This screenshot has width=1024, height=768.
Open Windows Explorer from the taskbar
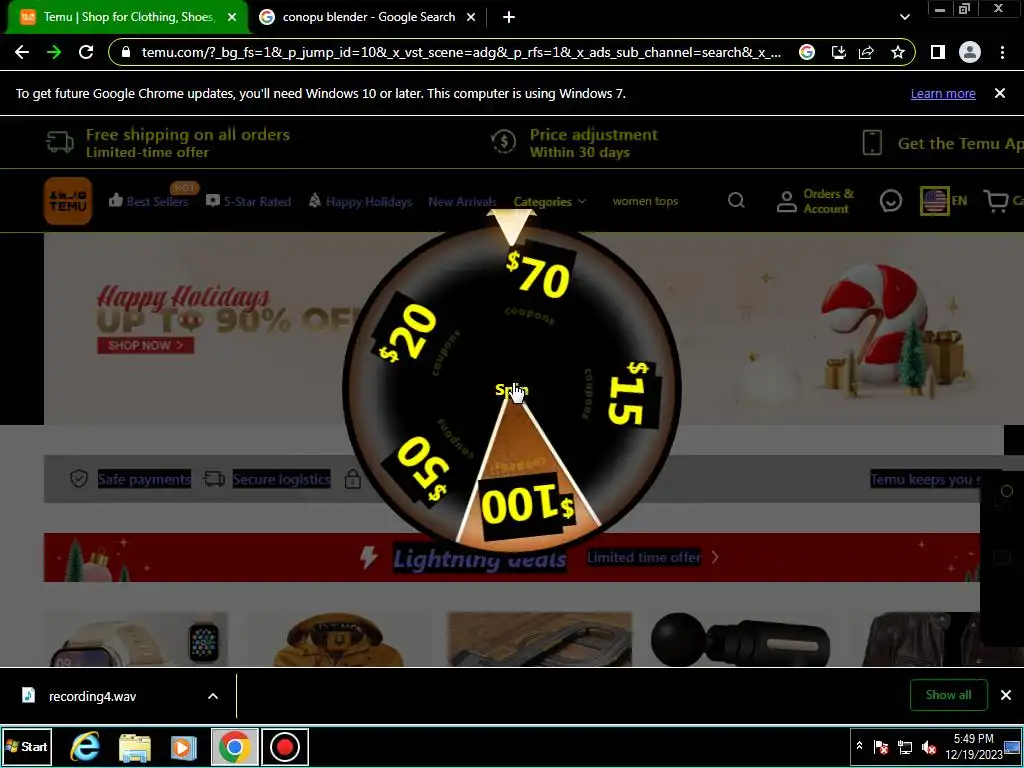click(x=135, y=746)
